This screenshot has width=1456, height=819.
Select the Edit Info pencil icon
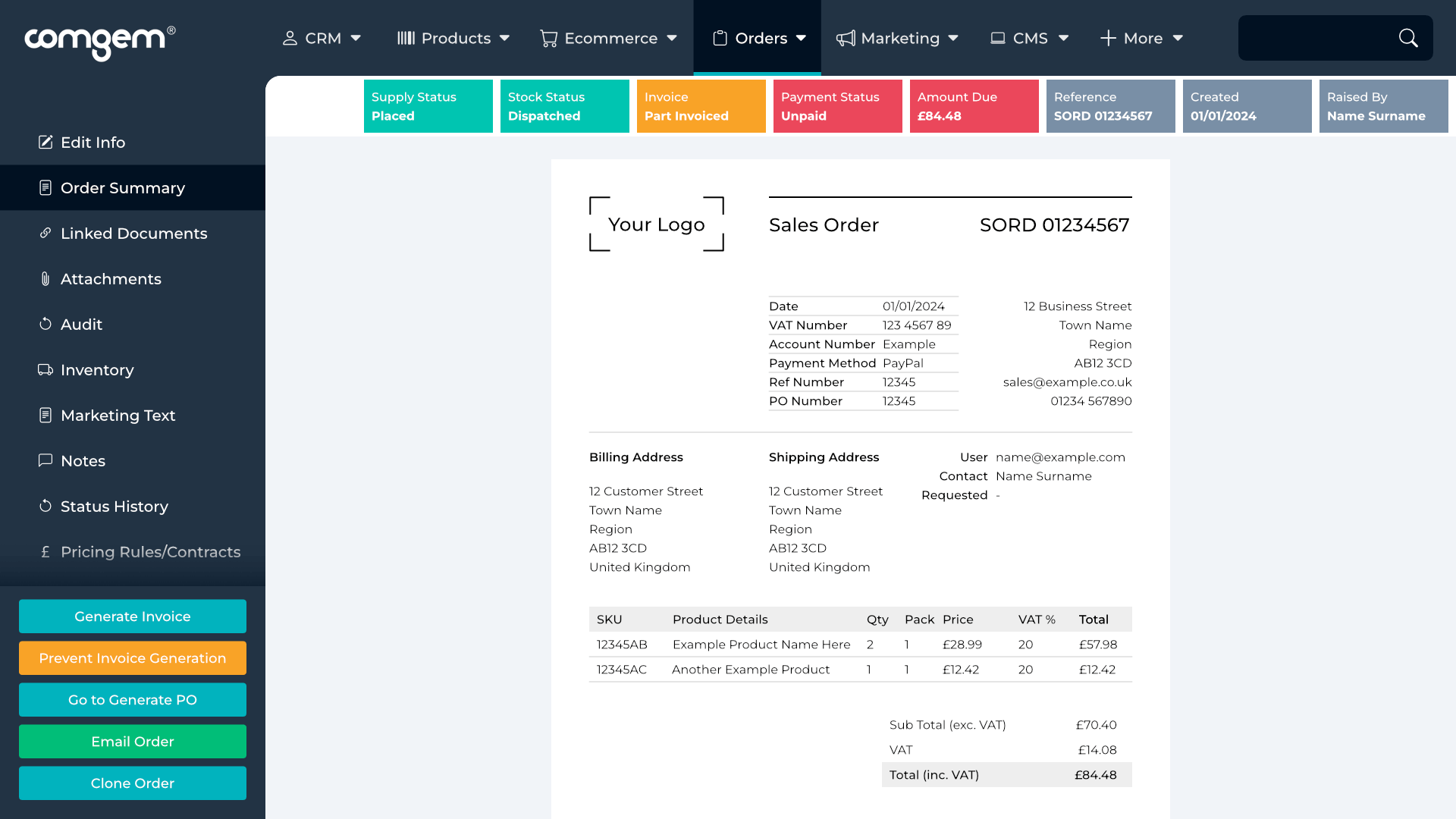click(x=45, y=142)
